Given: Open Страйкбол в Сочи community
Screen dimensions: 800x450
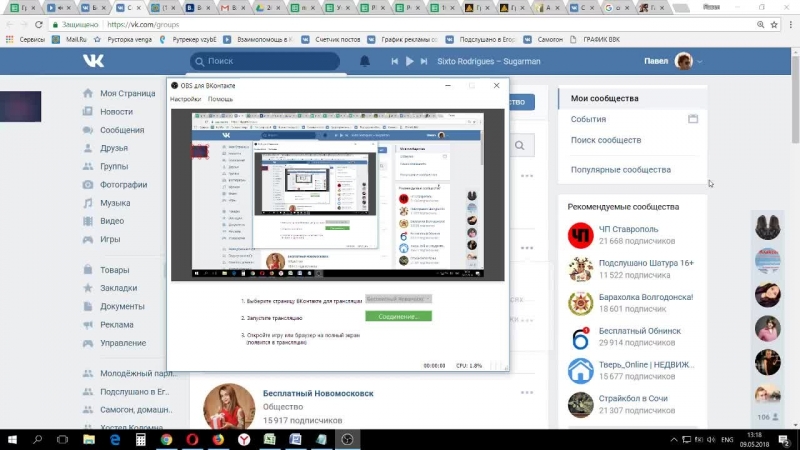Looking at the screenshot, I should (x=633, y=398).
